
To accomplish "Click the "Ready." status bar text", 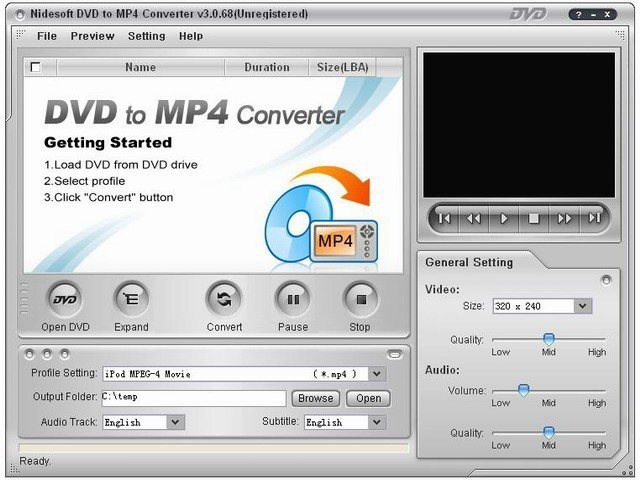I will click(x=35, y=461).
